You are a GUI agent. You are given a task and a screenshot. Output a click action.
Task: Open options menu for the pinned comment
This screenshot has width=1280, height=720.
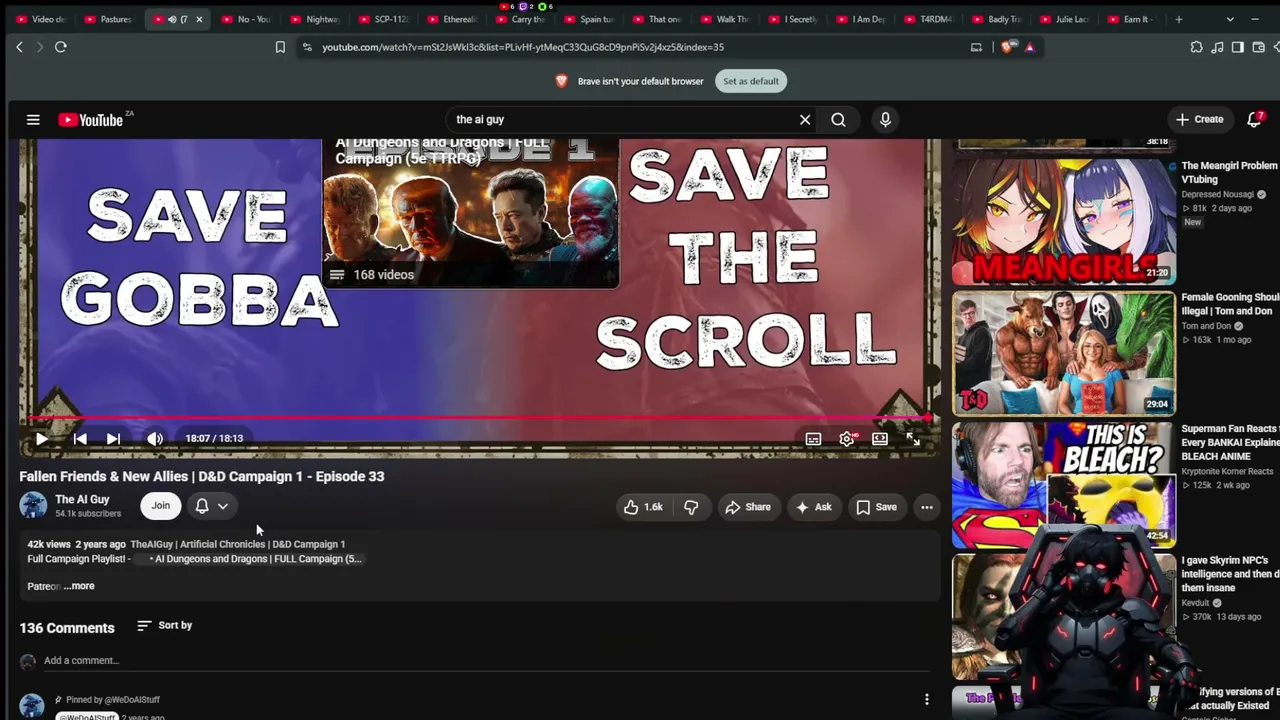927,699
